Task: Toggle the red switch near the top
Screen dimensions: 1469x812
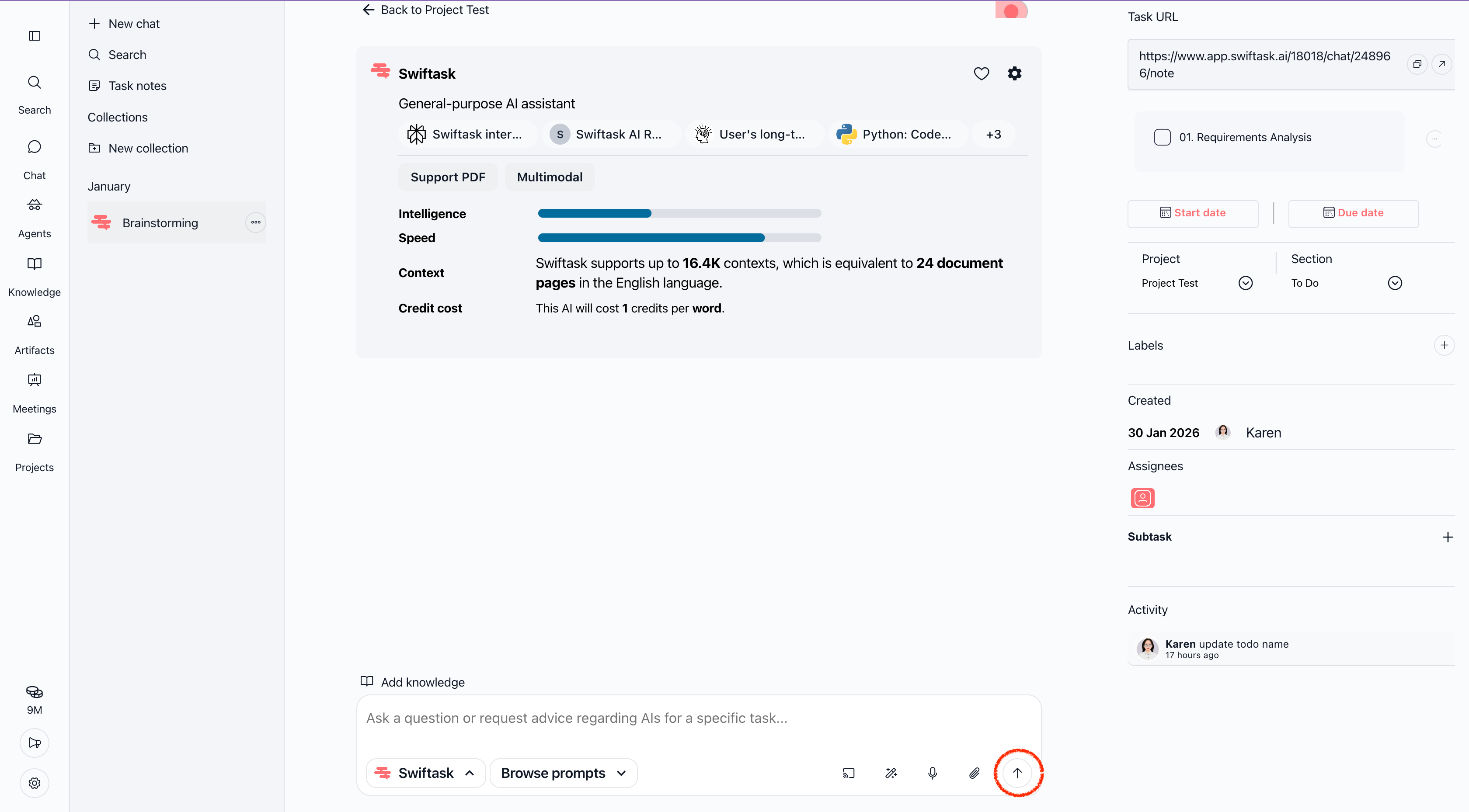Action: (1011, 10)
